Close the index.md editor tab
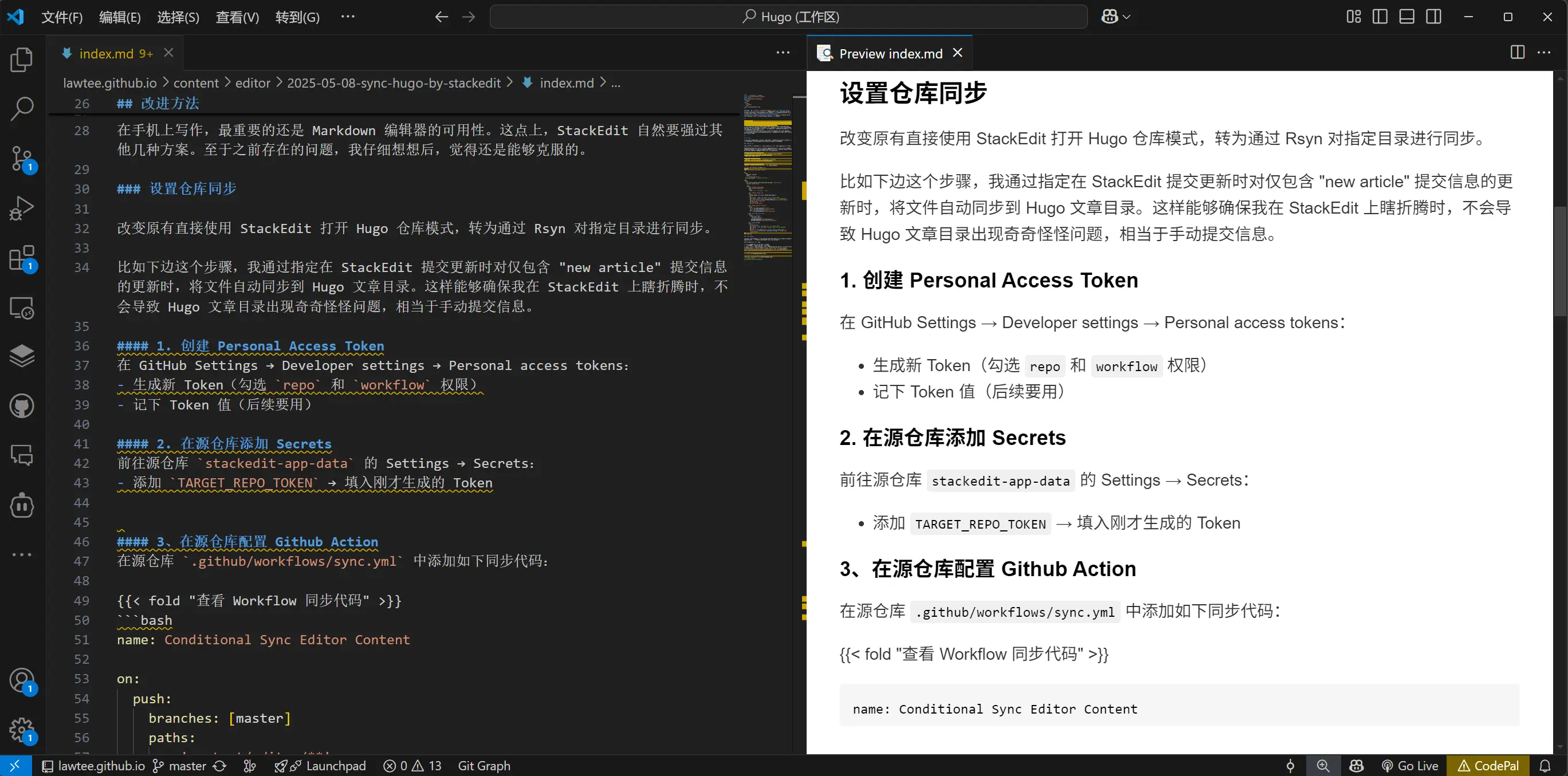Image resolution: width=1568 pixels, height=776 pixels. point(168,53)
